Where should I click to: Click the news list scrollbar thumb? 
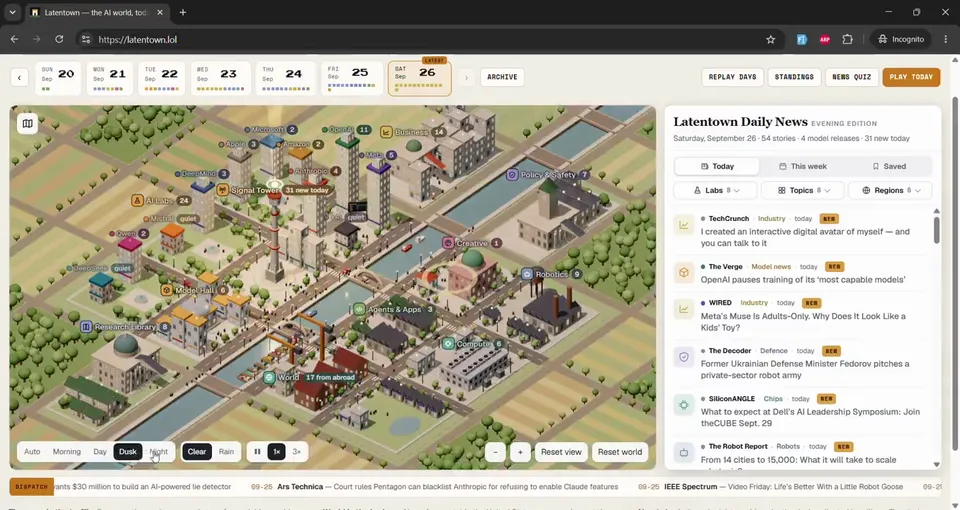pos(936,229)
